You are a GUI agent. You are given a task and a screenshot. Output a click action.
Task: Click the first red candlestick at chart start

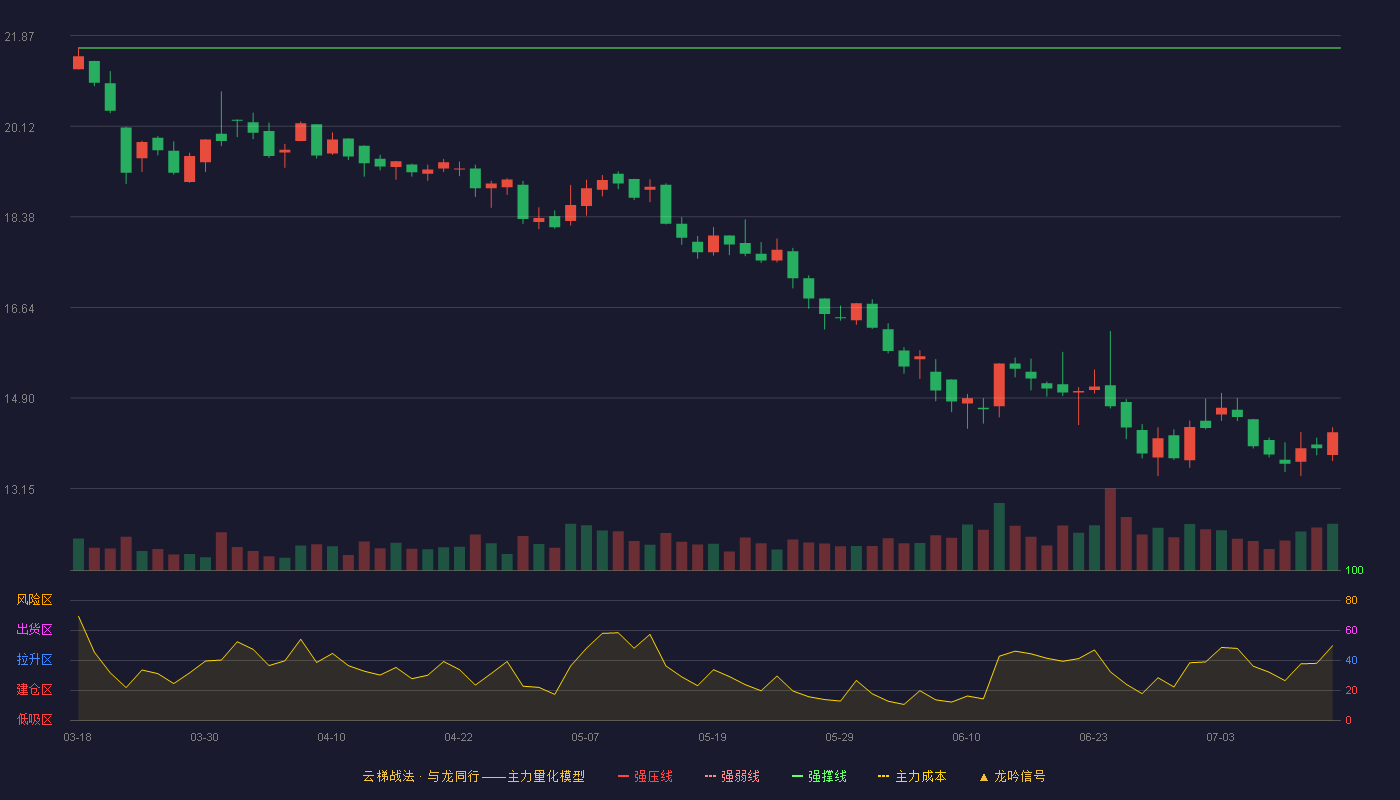(x=78, y=62)
